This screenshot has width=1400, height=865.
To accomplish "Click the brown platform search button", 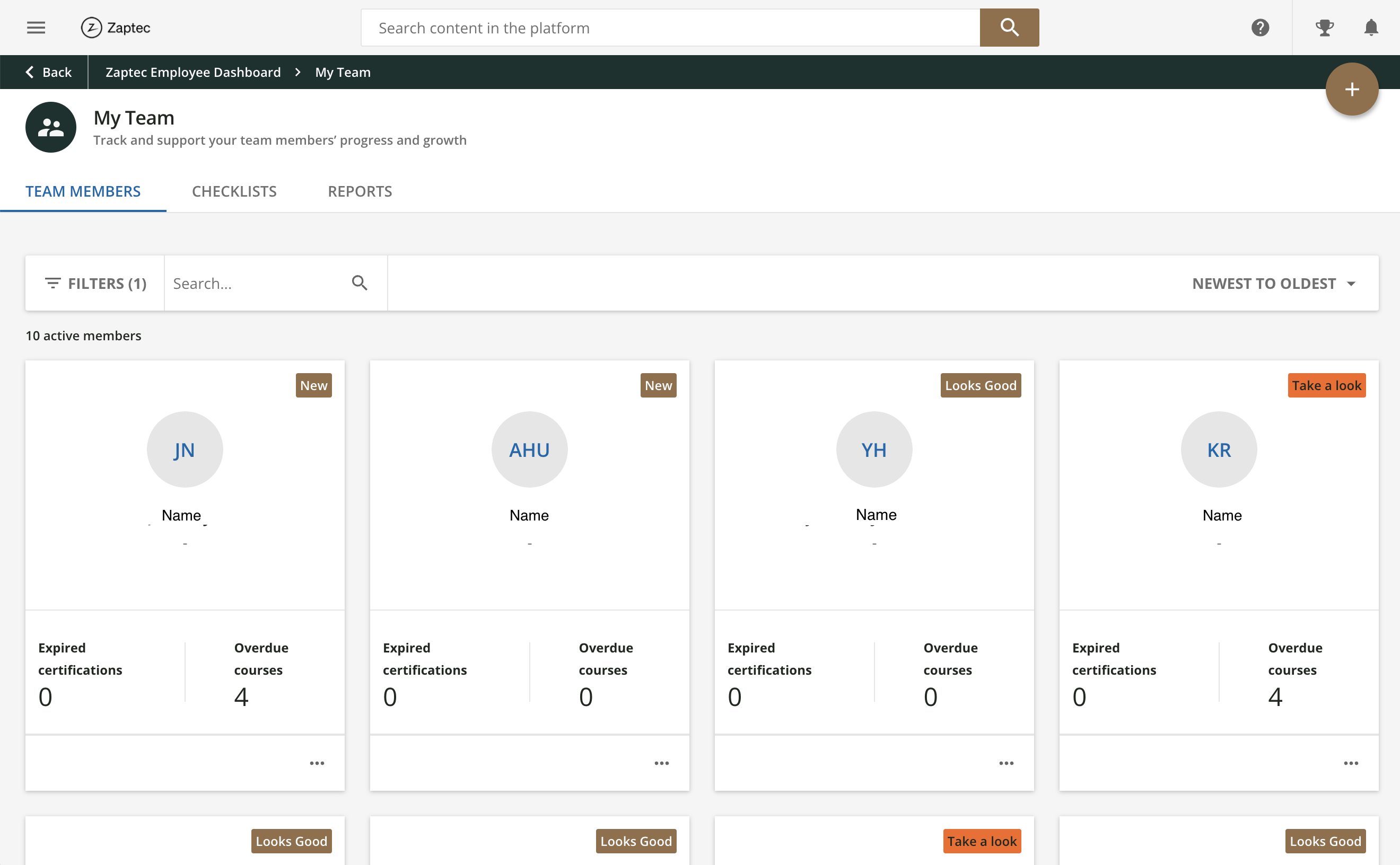I will [x=1009, y=28].
